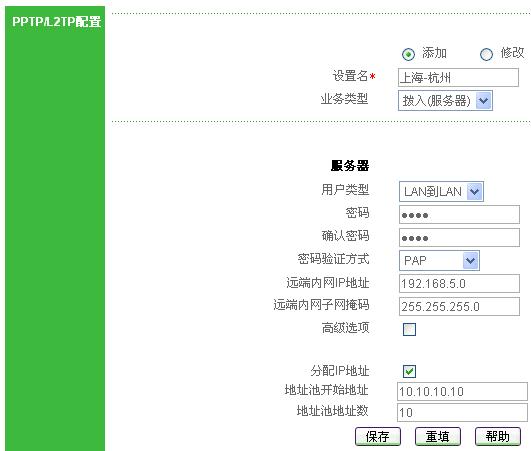Viewport: 531px width, 451px height.
Task: Click the 确认密码 password field
Action: coord(459,238)
